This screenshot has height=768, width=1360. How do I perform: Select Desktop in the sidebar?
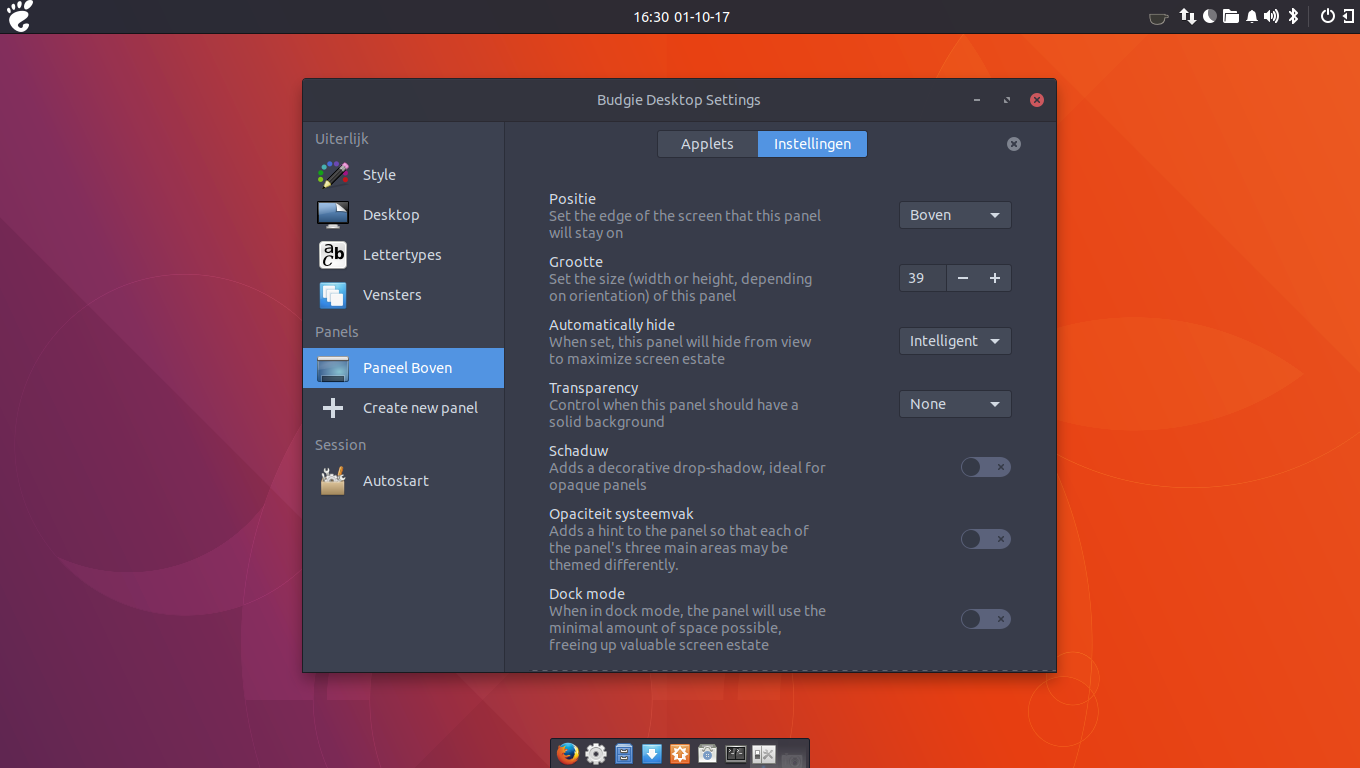tap(390, 215)
